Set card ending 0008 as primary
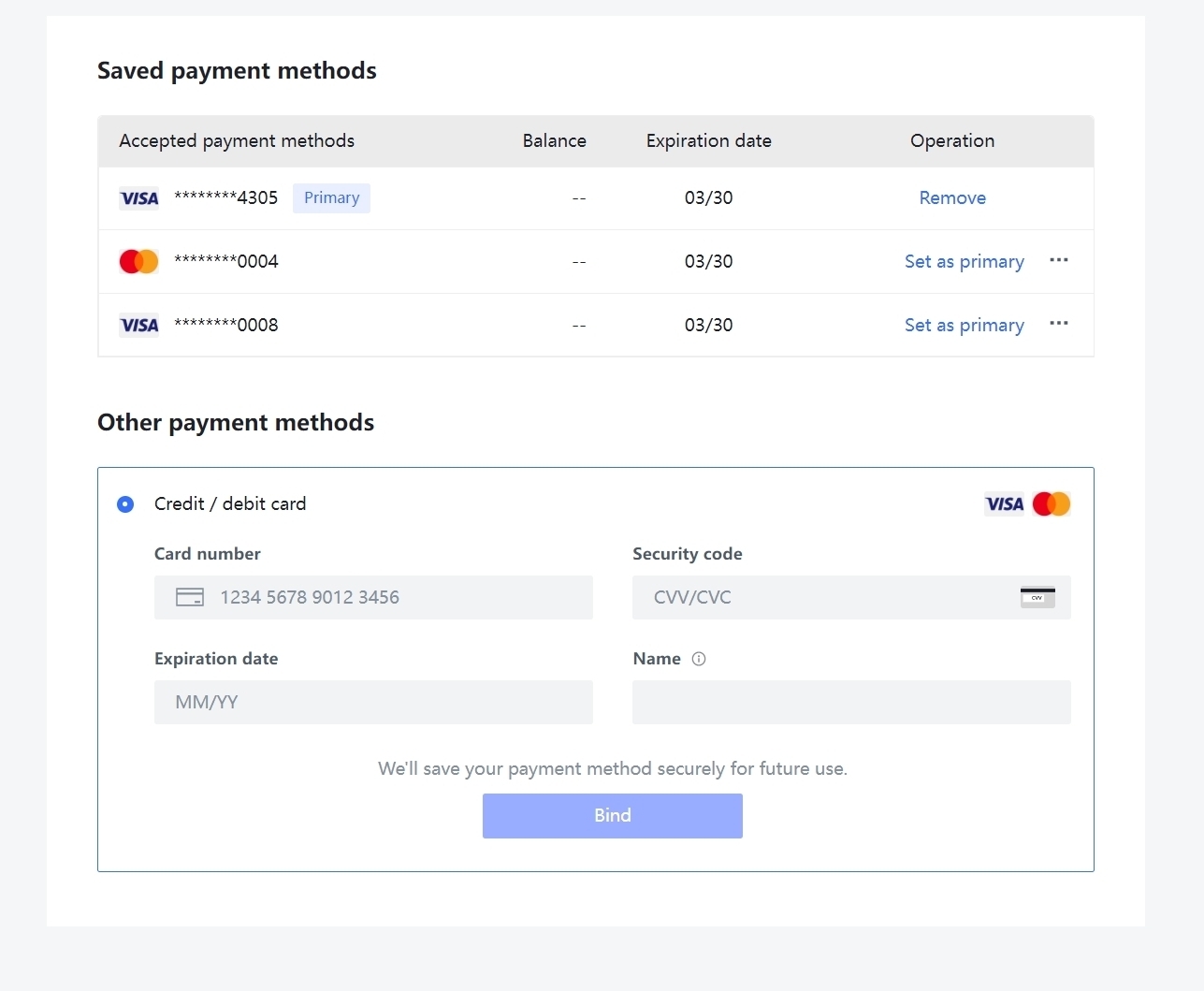The width and height of the screenshot is (1204, 991). coord(964,325)
